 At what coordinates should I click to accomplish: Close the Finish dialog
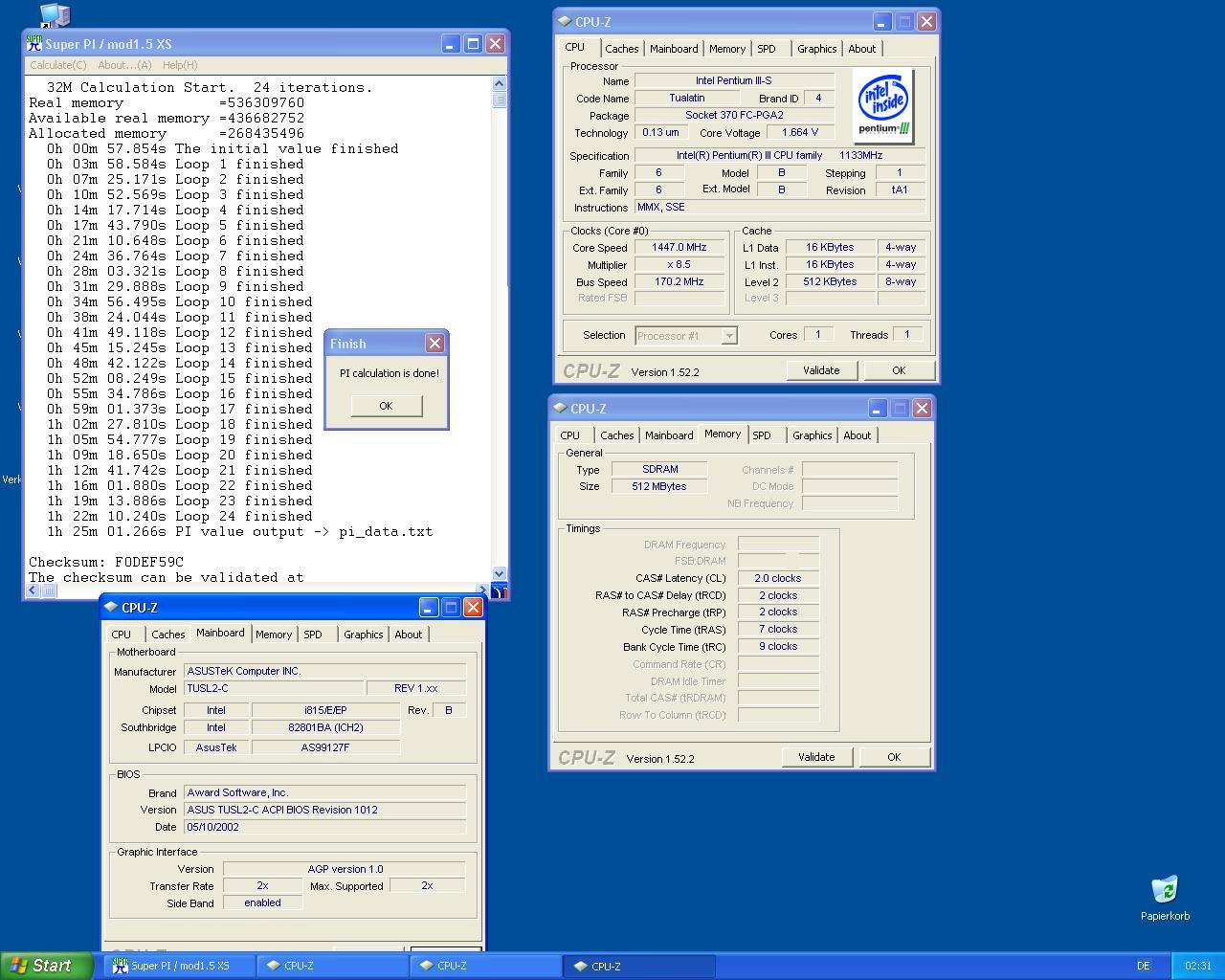[x=434, y=343]
